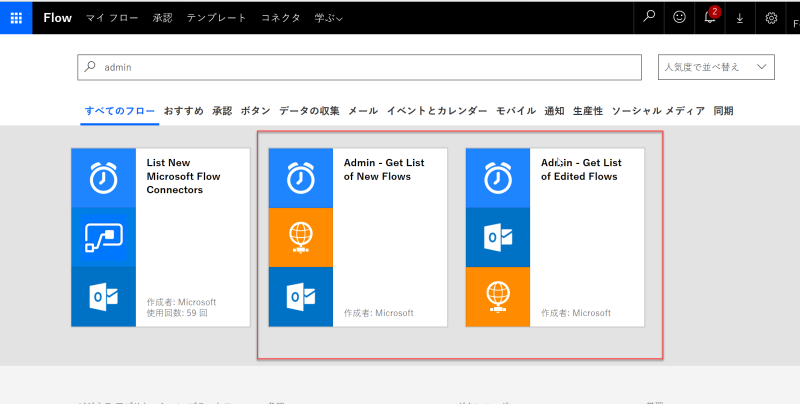The image size is (800, 404).
Task: Open Admin - Get List of Edited Flows template
Action: point(555,237)
